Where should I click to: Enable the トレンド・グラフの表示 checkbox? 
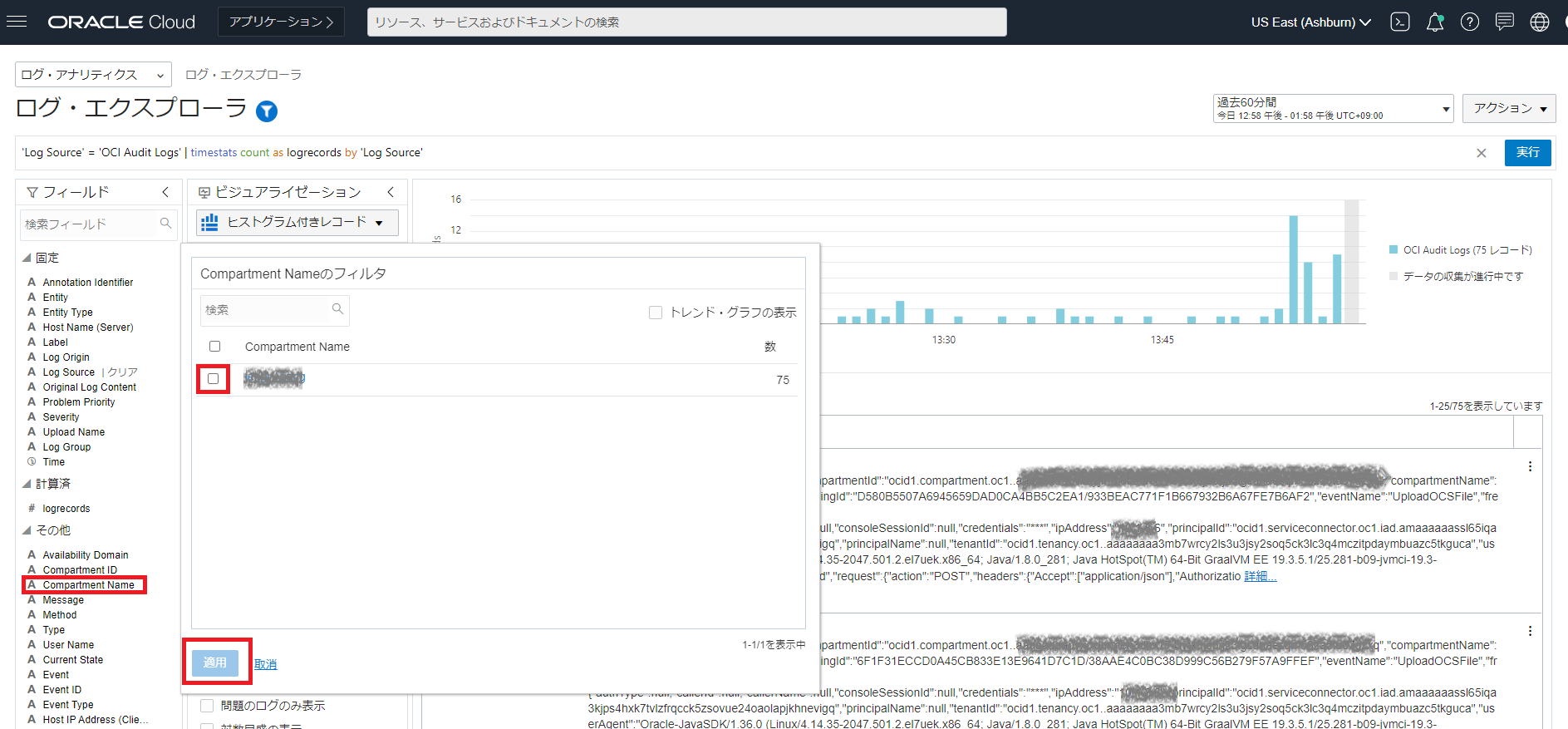click(x=656, y=313)
